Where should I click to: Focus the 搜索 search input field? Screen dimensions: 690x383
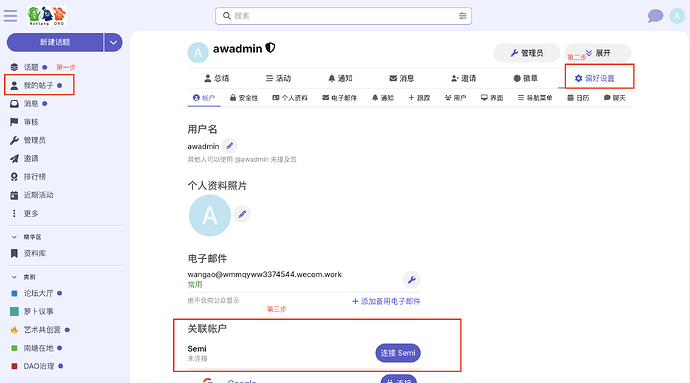click(343, 16)
